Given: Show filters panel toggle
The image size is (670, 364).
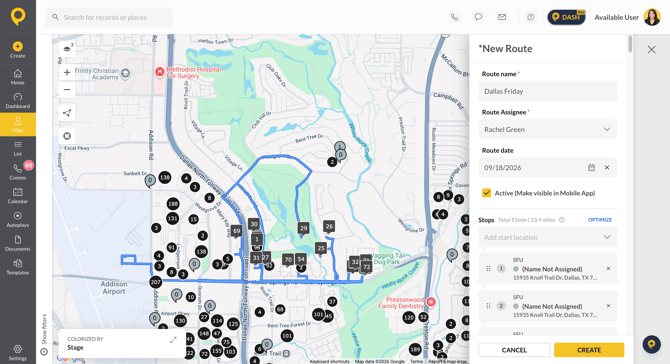Looking at the screenshot, I should tap(44, 335).
